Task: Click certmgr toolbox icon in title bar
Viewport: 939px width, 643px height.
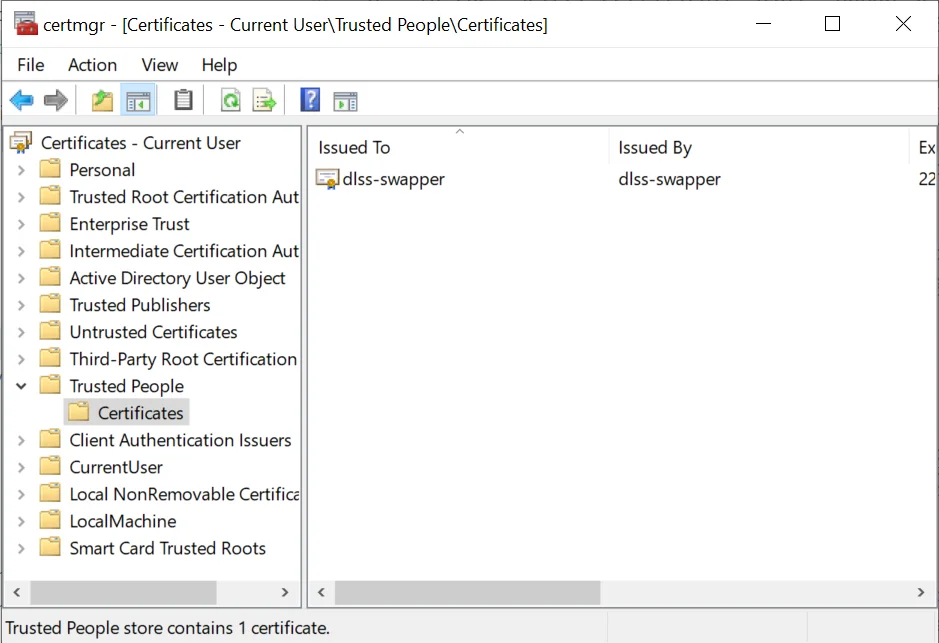Action: coord(26,24)
